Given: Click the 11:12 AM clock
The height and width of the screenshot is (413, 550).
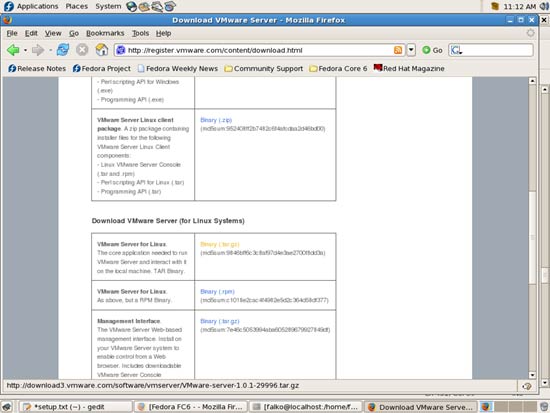Looking at the screenshot, I should pyautogui.click(x=520, y=6).
